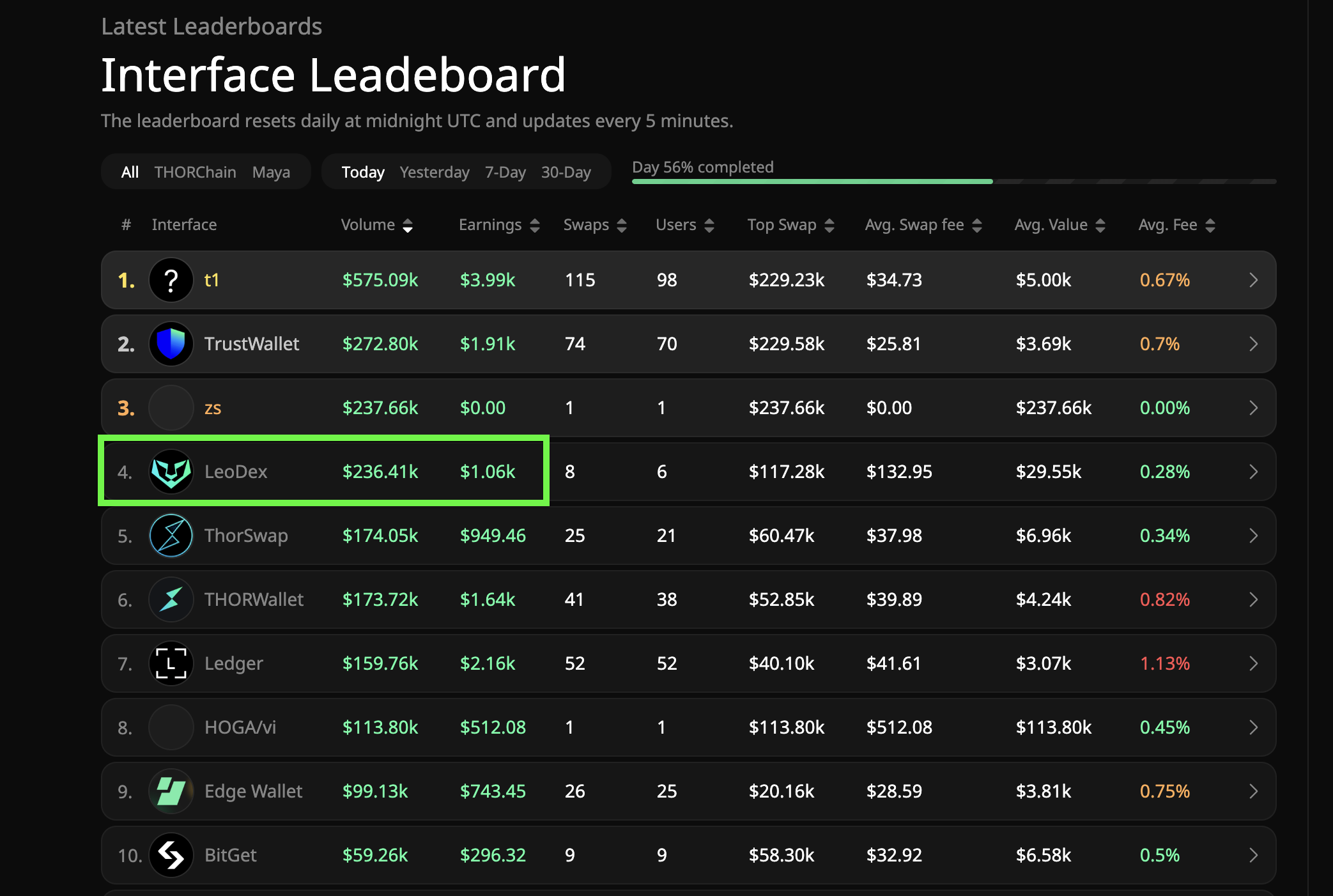Click the Day 56% completed progress bar
The height and width of the screenshot is (896, 1333).
click(954, 182)
